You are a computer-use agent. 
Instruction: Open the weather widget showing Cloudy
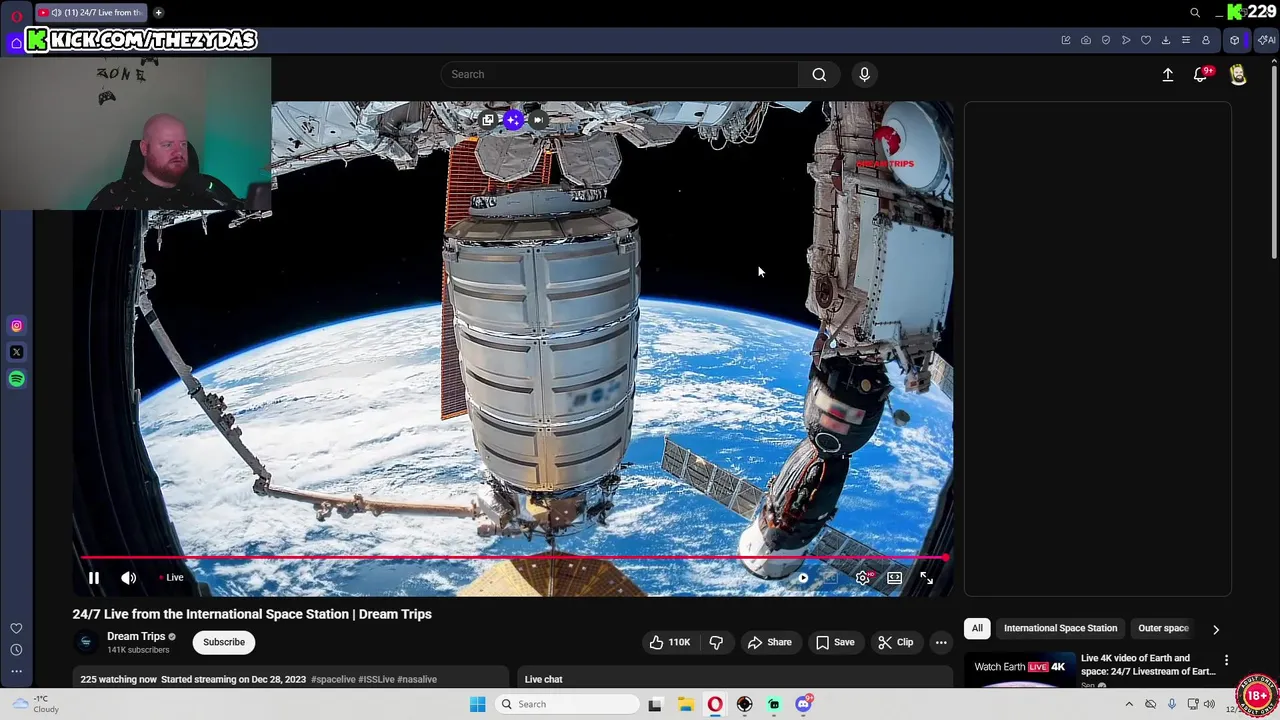click(x=36, y=704)
